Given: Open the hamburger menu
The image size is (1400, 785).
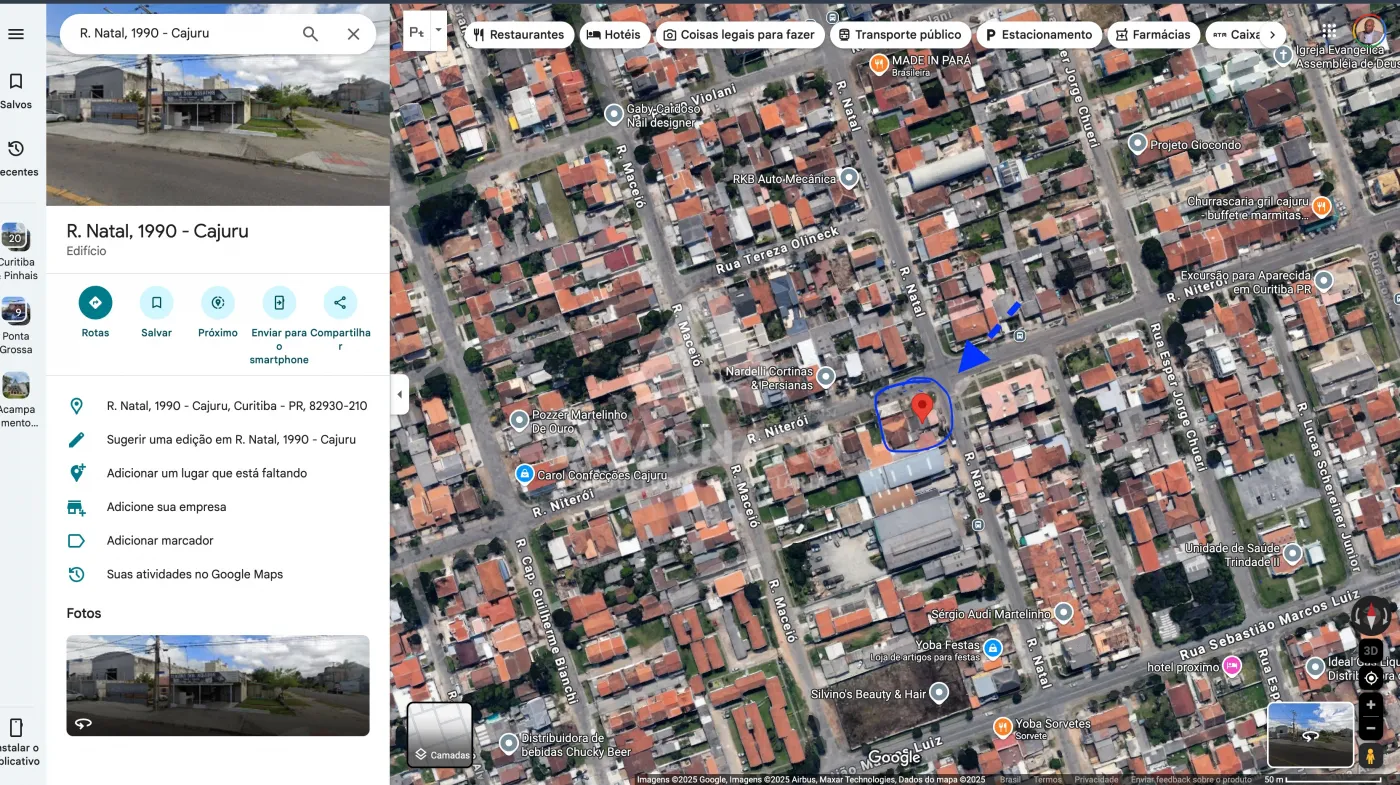Looking at the screenshot, I should click(16, 34).
